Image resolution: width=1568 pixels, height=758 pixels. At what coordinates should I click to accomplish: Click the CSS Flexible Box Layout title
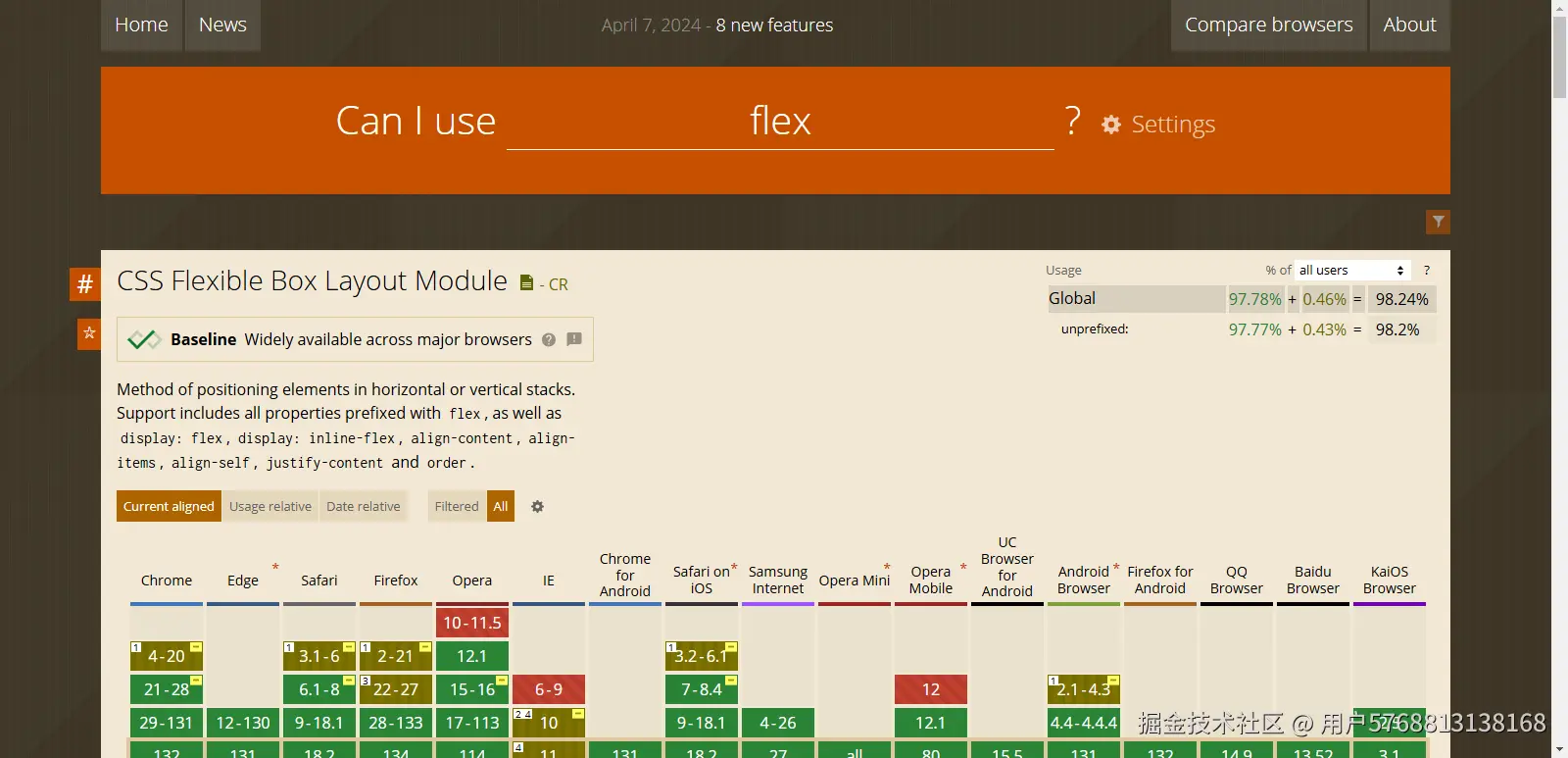coord(312,281)
